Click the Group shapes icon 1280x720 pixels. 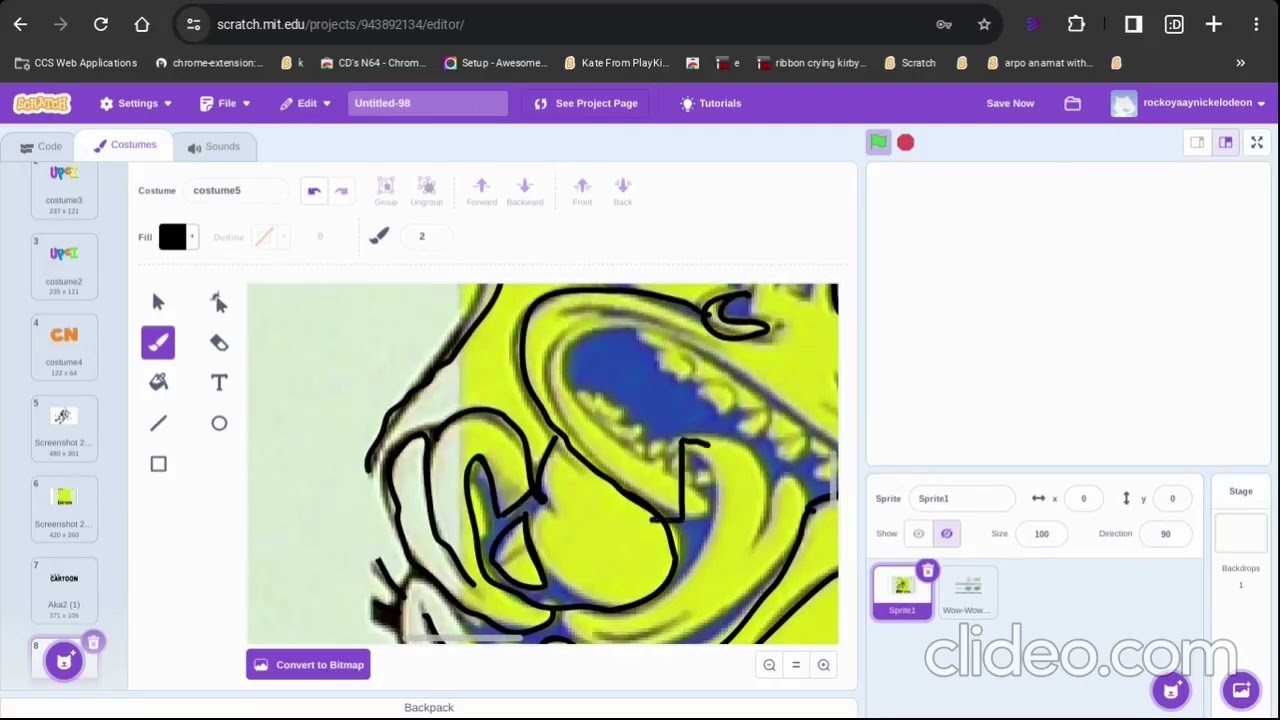[386, 191]
